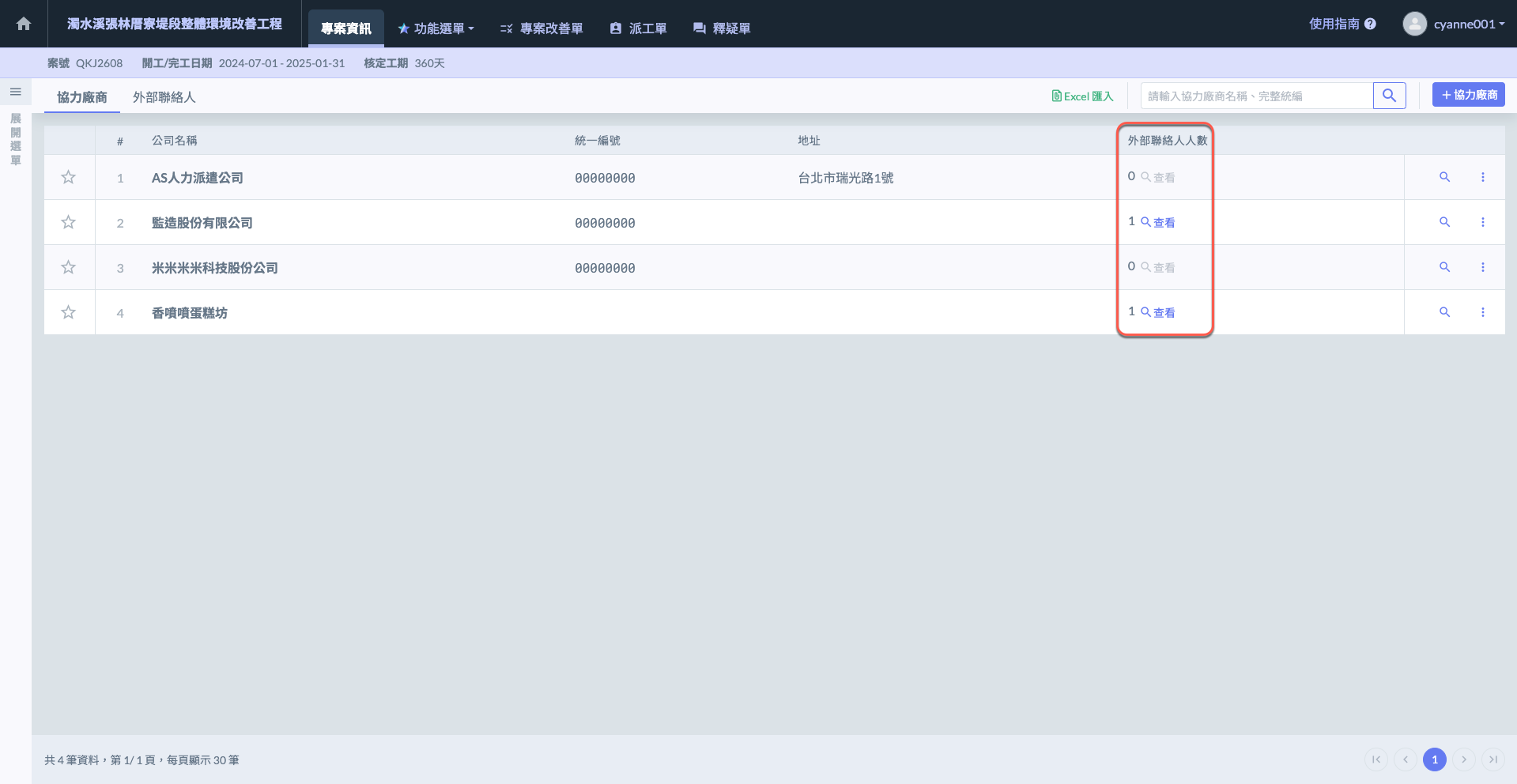1517x784 pixels.
Task: Open the cyanne001 user account dropdown
Action: tap(1454, 24)
